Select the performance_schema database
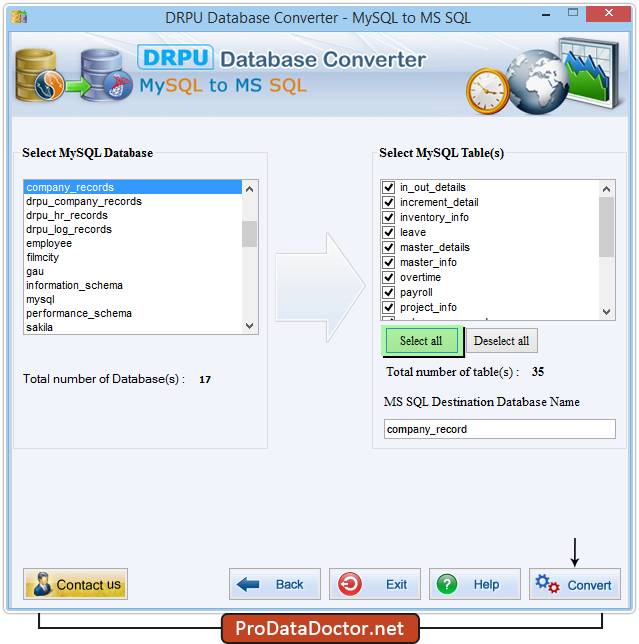639x644 pixels. [133, 313]
